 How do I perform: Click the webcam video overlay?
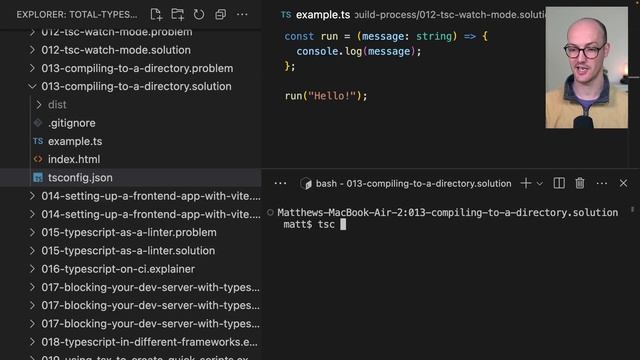click(x=587, y=67)
